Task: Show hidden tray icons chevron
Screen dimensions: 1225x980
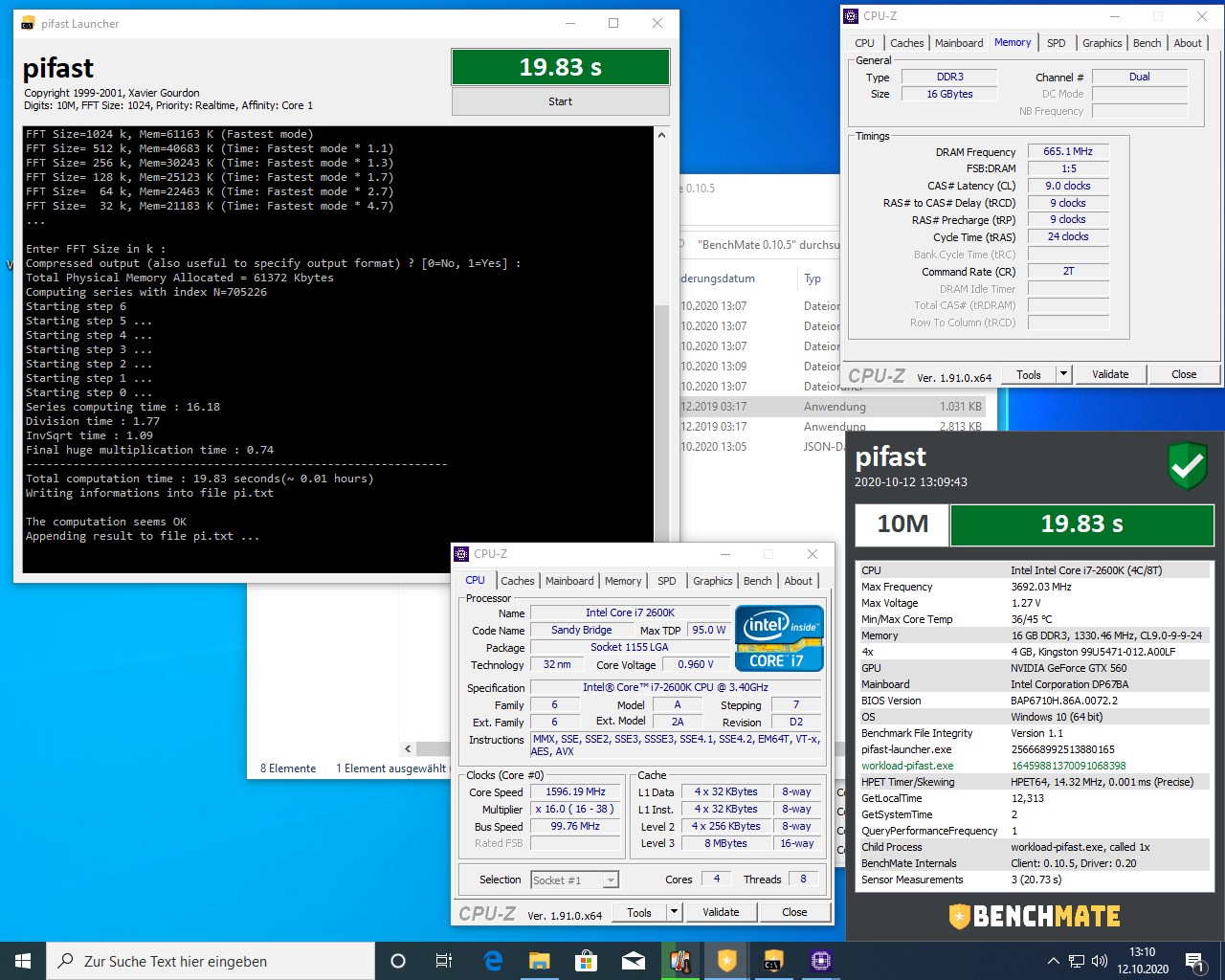Action: pyautogui.click(x=1054, y=961)
